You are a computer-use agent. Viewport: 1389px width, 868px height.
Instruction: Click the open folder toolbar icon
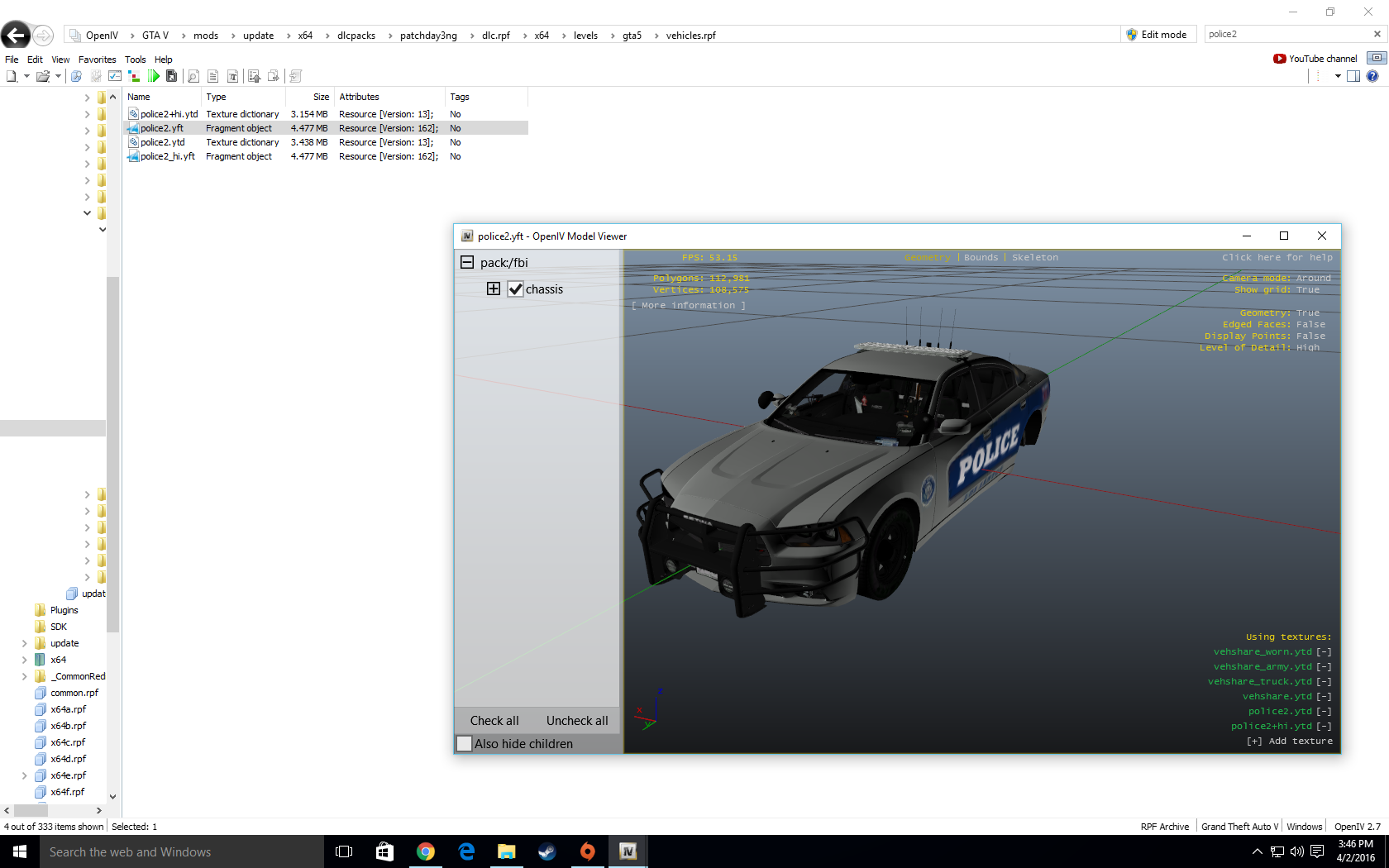click(43, 76)
